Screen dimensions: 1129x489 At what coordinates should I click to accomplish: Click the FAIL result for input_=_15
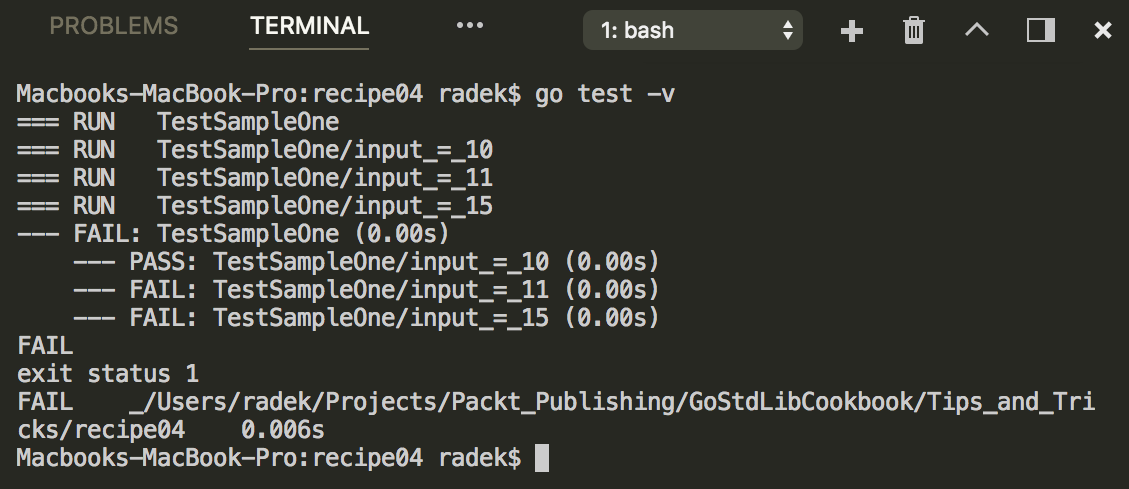pos(366,318)
